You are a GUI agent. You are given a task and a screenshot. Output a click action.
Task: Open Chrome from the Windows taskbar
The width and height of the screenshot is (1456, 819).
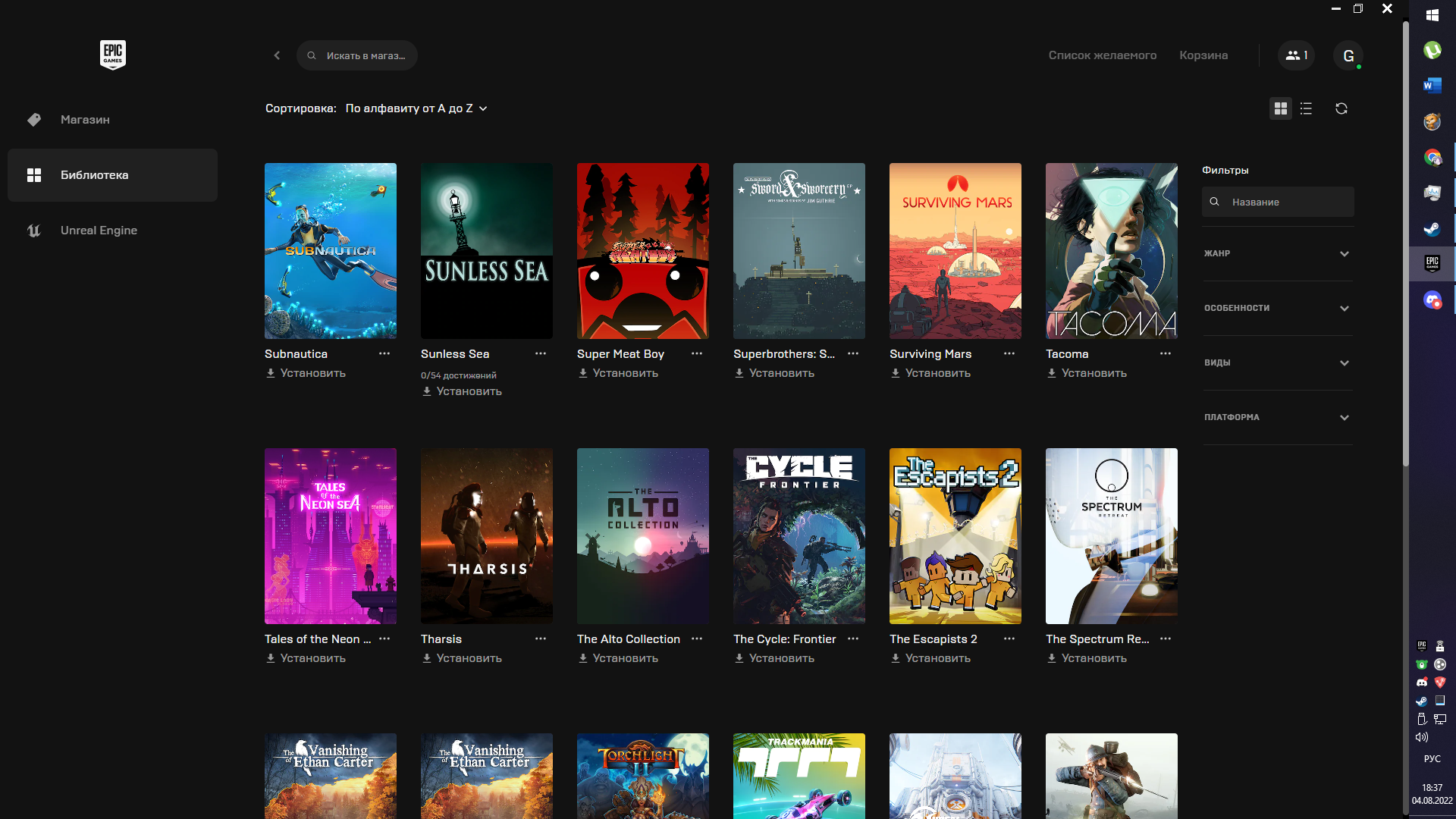(x=1432, y=157)
